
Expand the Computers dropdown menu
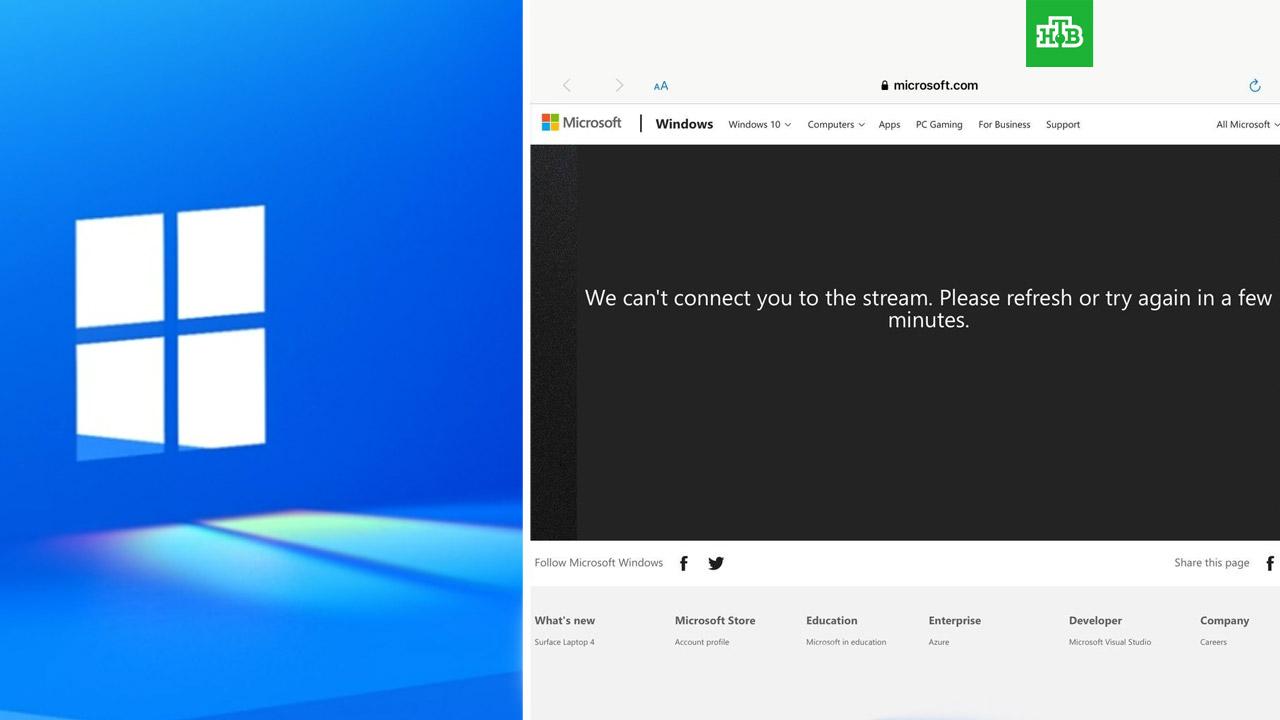click(836, 125)
